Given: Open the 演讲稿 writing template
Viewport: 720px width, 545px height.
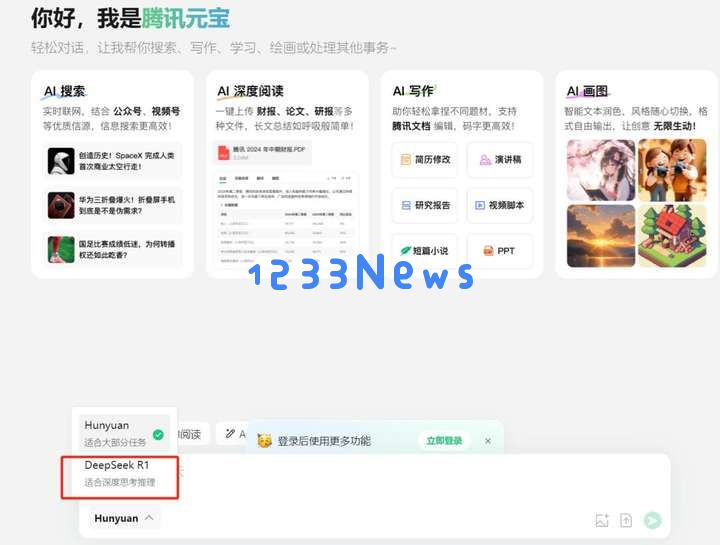Looking at the screenshot, I should [x=500, y=159].
